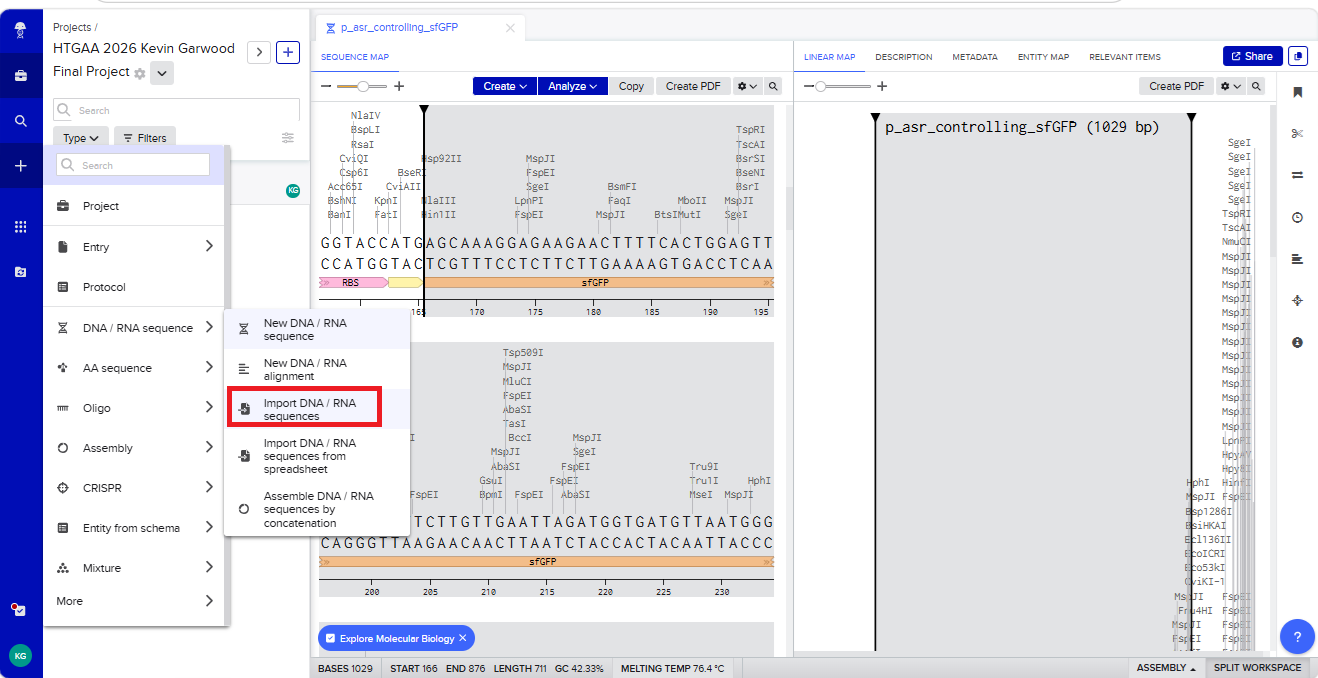Viewport: 1318px width, 678px height.
Task: Click the create menu search field
Action: pyautogui.click(x=133, y=165)
